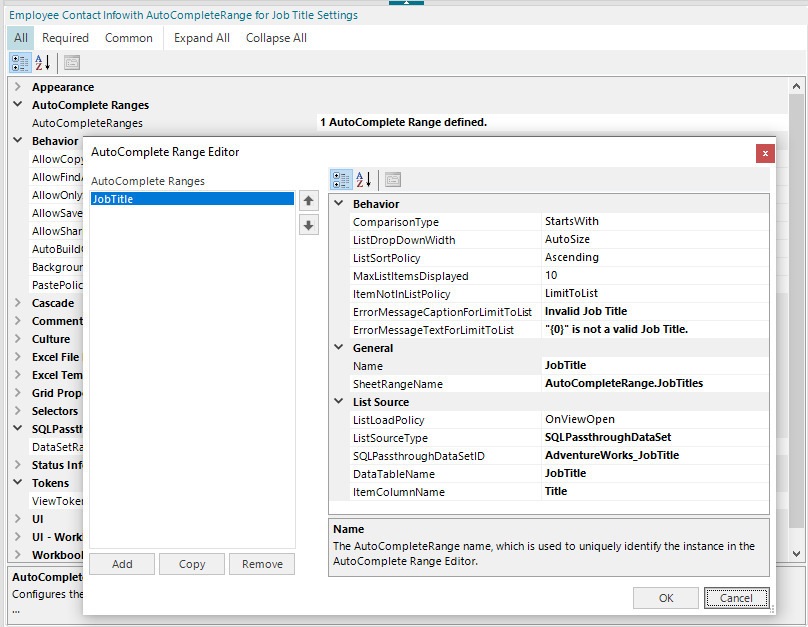The height and width of the screenshot is (627, 808).
Task: Click the ComparisonType property label
Action: [396, 222]
